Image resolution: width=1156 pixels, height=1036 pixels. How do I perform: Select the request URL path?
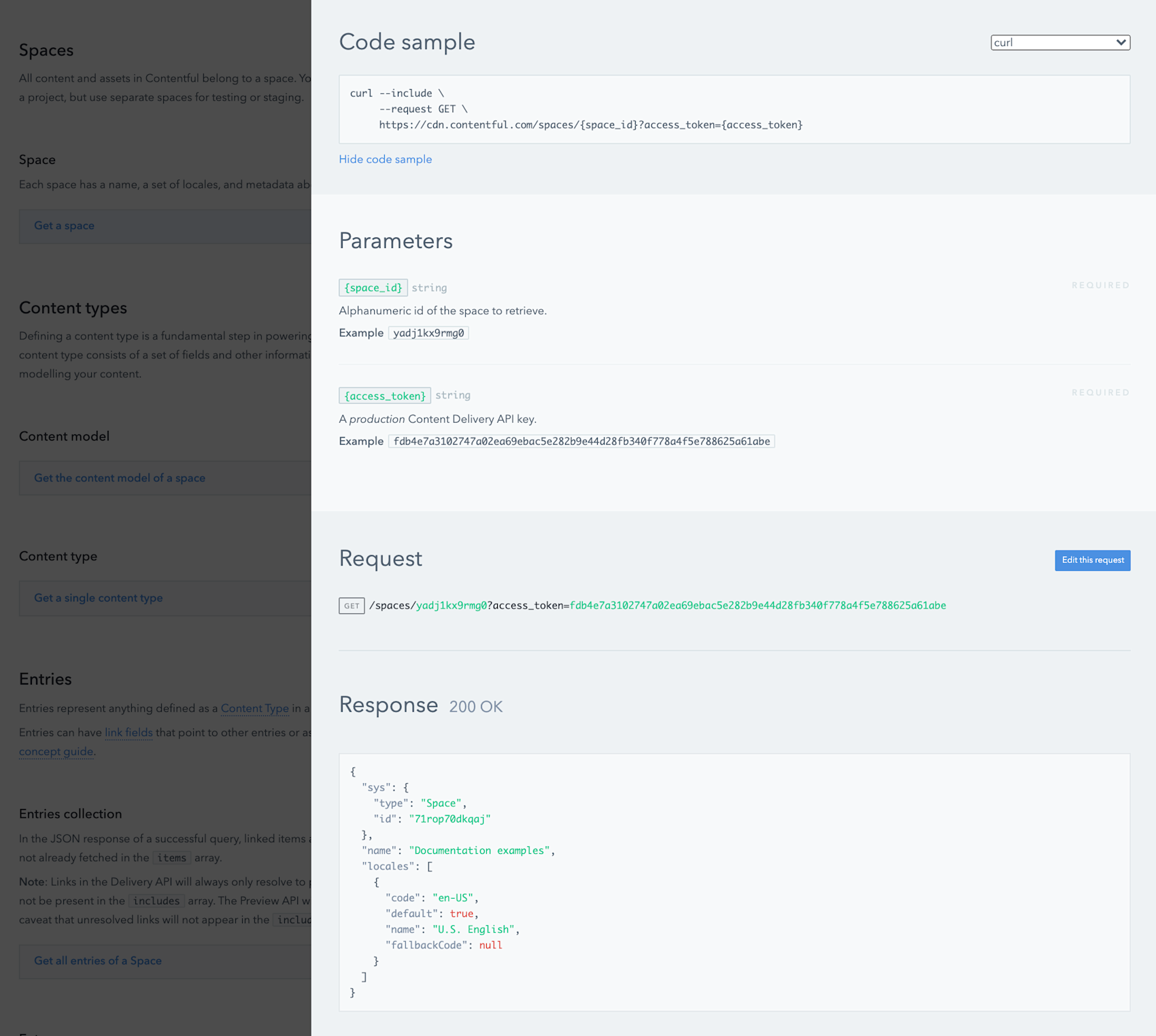[x=657, y=605]
